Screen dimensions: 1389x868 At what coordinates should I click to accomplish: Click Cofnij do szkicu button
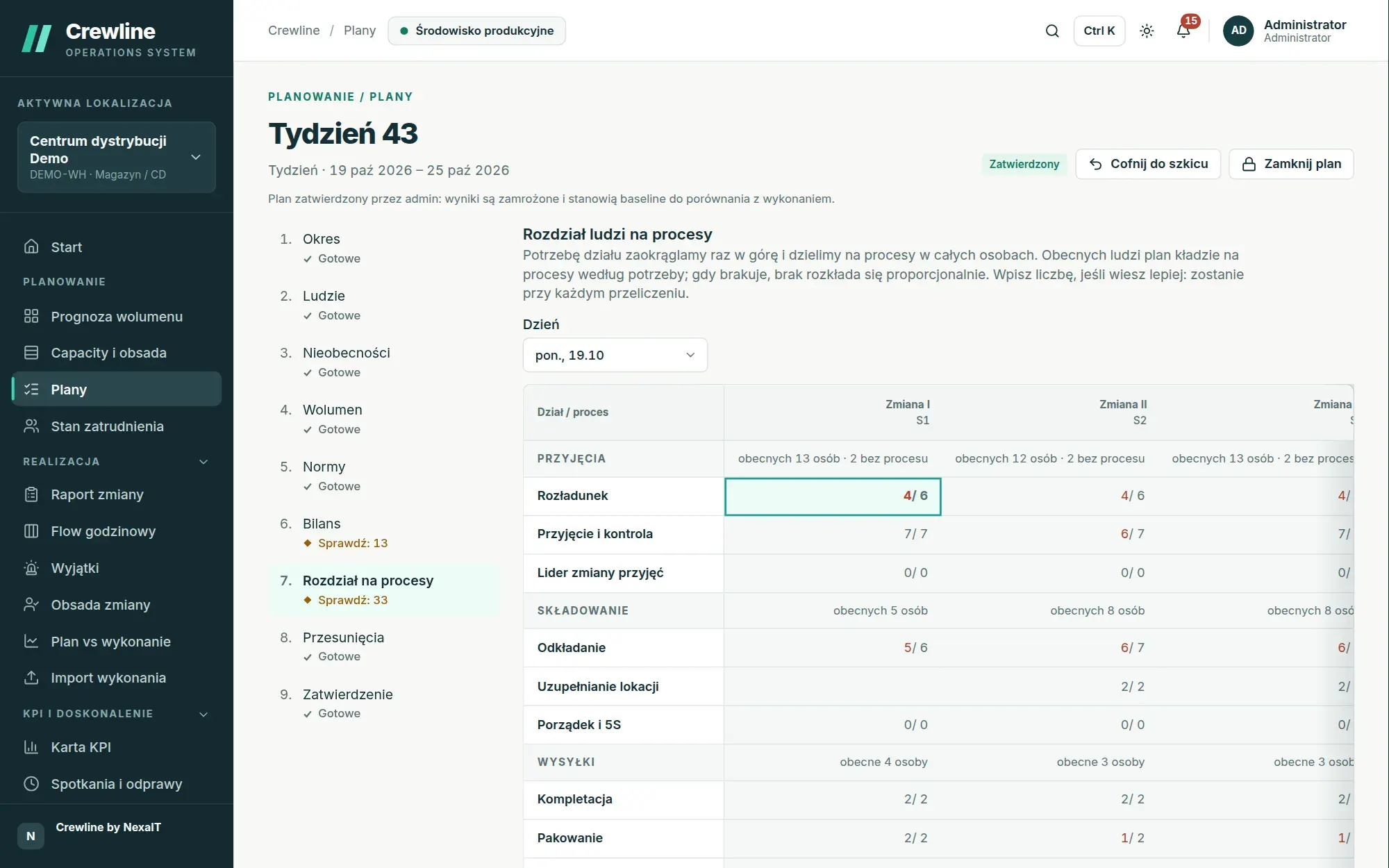point(1148,164)
